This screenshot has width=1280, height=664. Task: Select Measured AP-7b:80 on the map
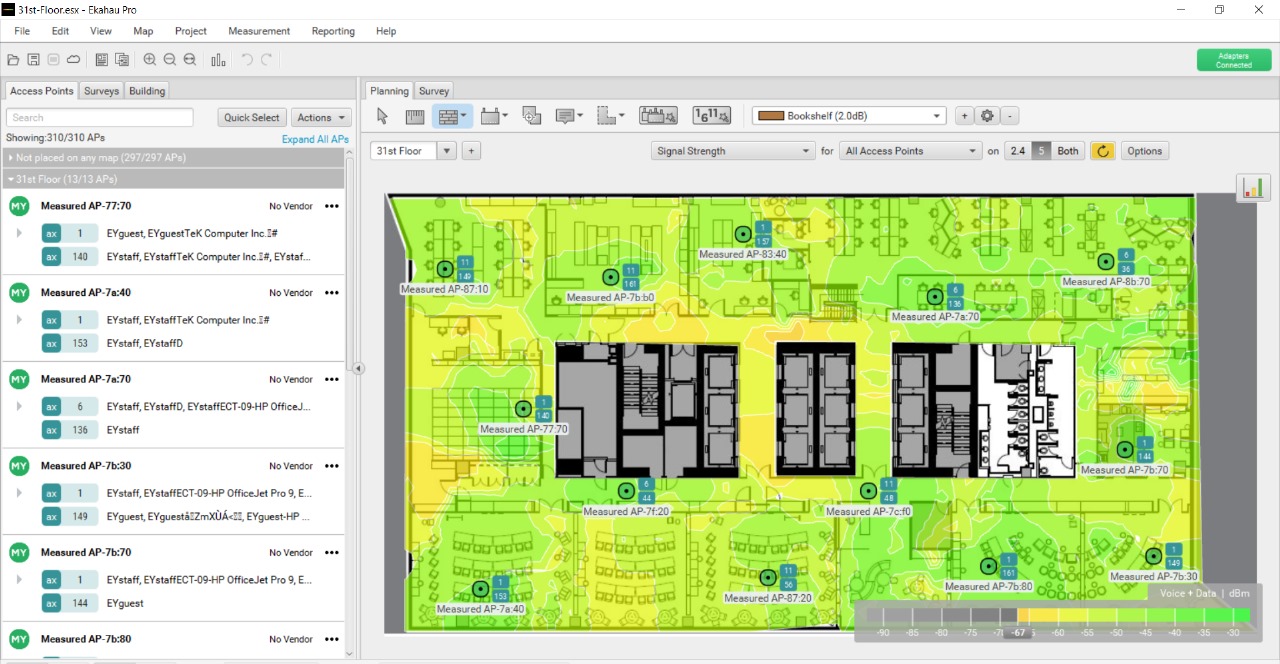[x=989, y=566]
